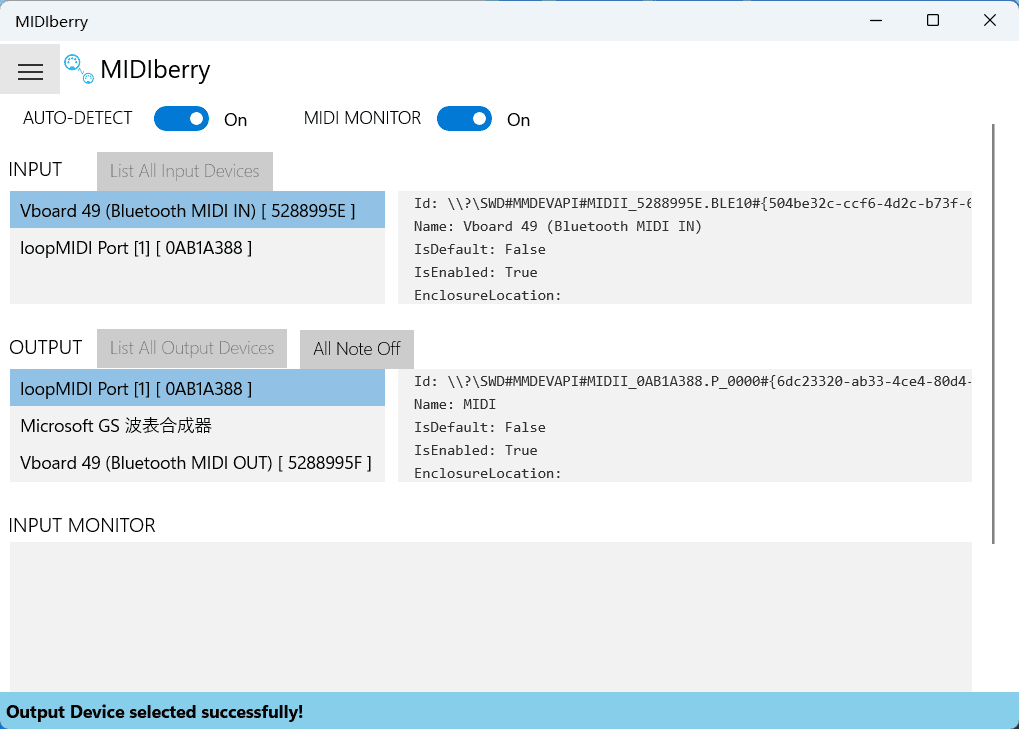This screenshot has height=729, width=1019.
Task: Close the MIDIberry window
Action: tap(990, 20)
